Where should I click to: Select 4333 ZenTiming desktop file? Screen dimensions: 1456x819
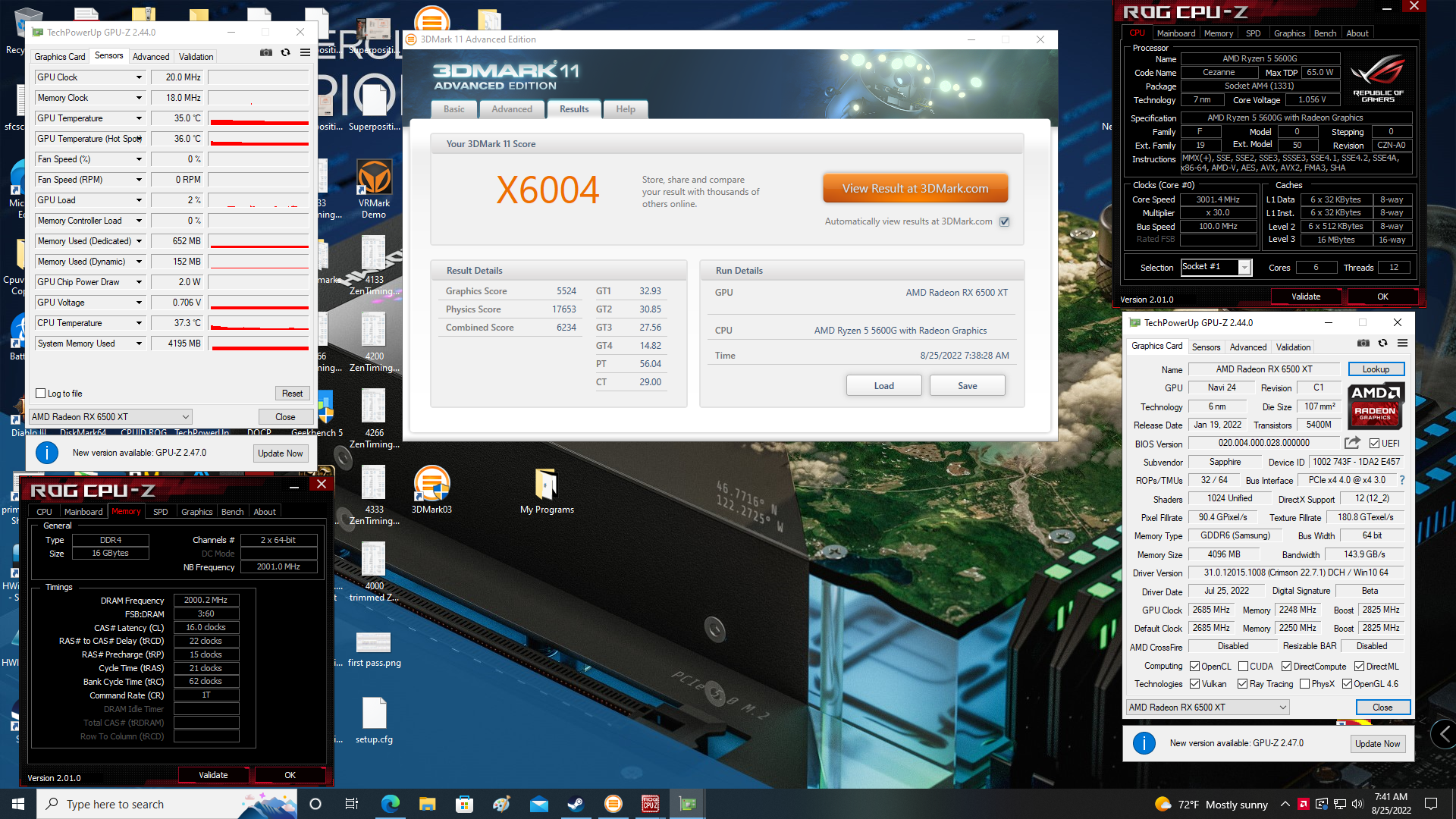[374, 495]
